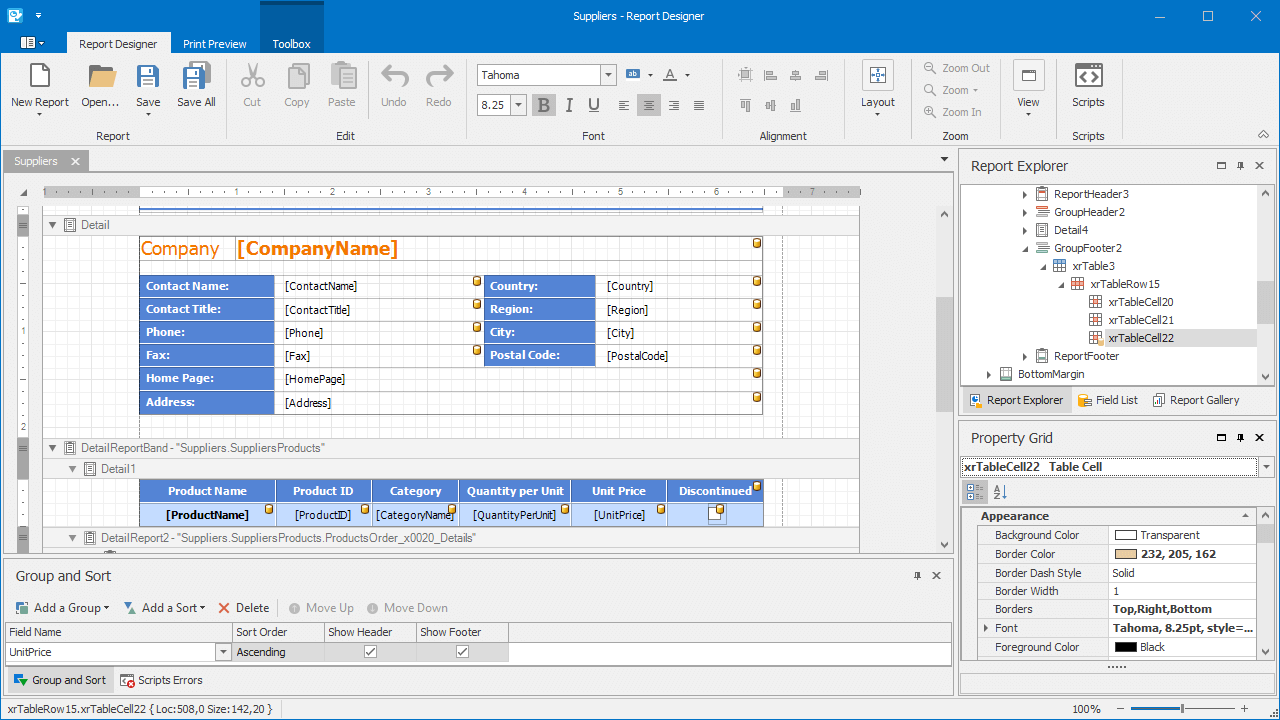This screenshot has width=1280, height=720.
Task: Uncheck Show Footer for UnitPrice
Action: pyautogui.click(x=462, y=652)
